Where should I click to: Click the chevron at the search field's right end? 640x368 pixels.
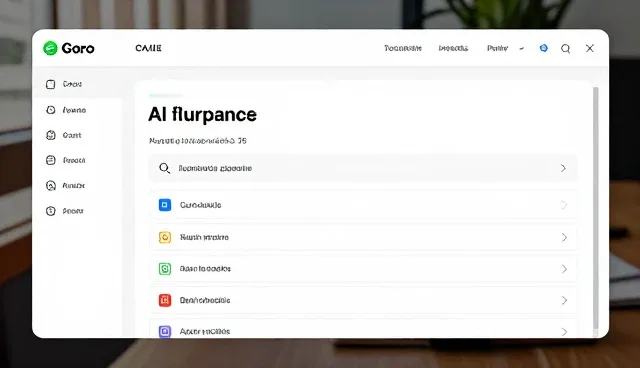564,168
